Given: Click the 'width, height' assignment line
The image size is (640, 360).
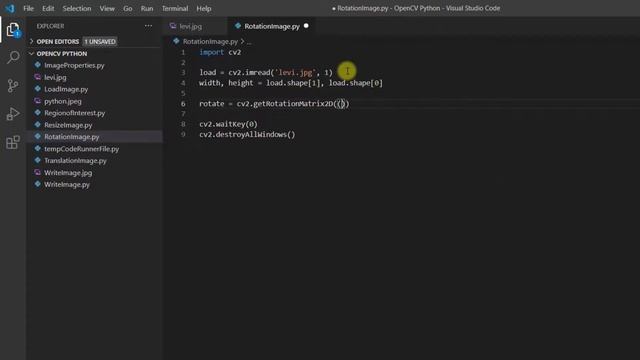Looking at the screenshot, I should click(291, 83).
